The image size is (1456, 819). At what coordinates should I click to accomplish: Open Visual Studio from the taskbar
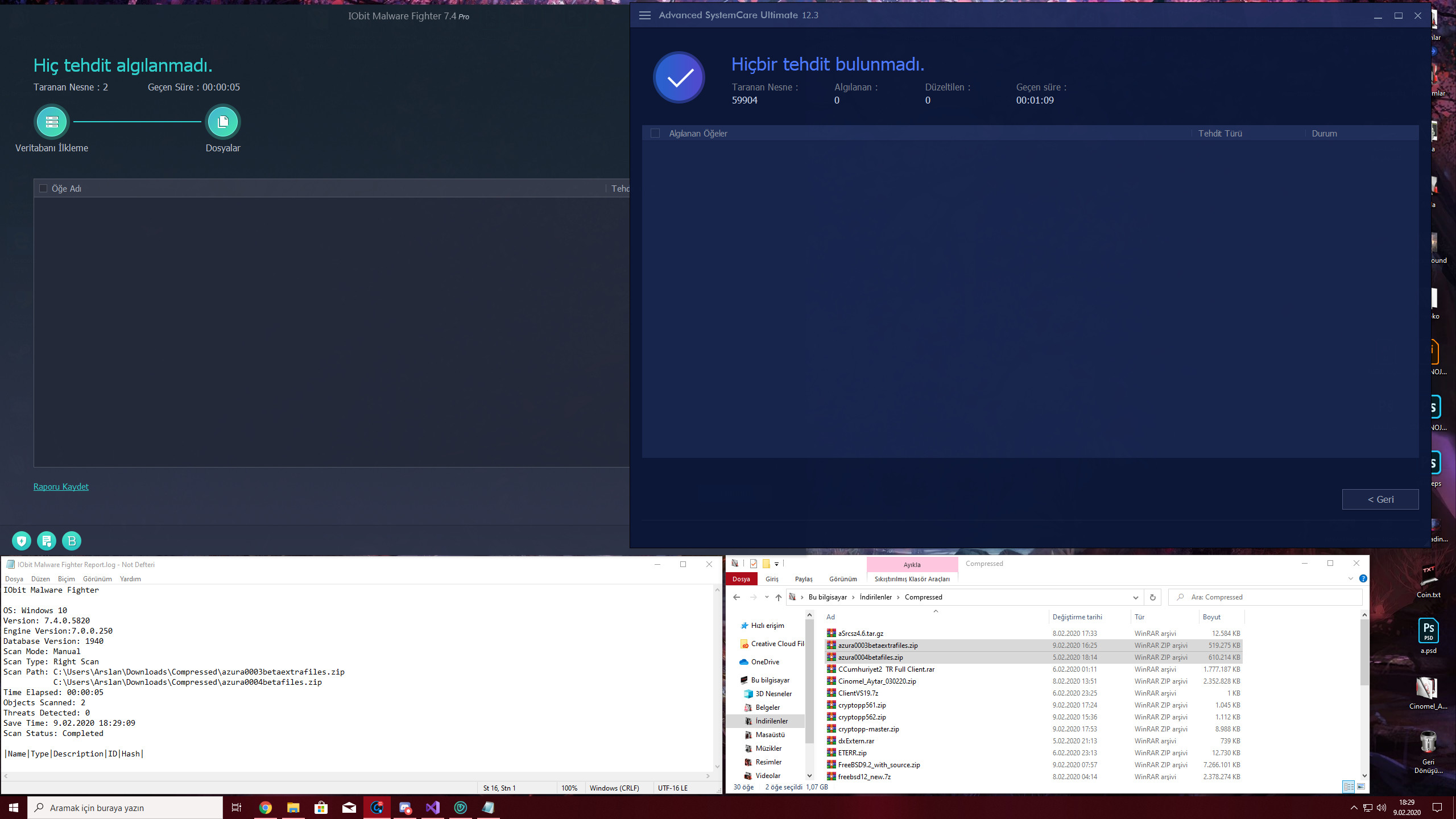point(433,808)
